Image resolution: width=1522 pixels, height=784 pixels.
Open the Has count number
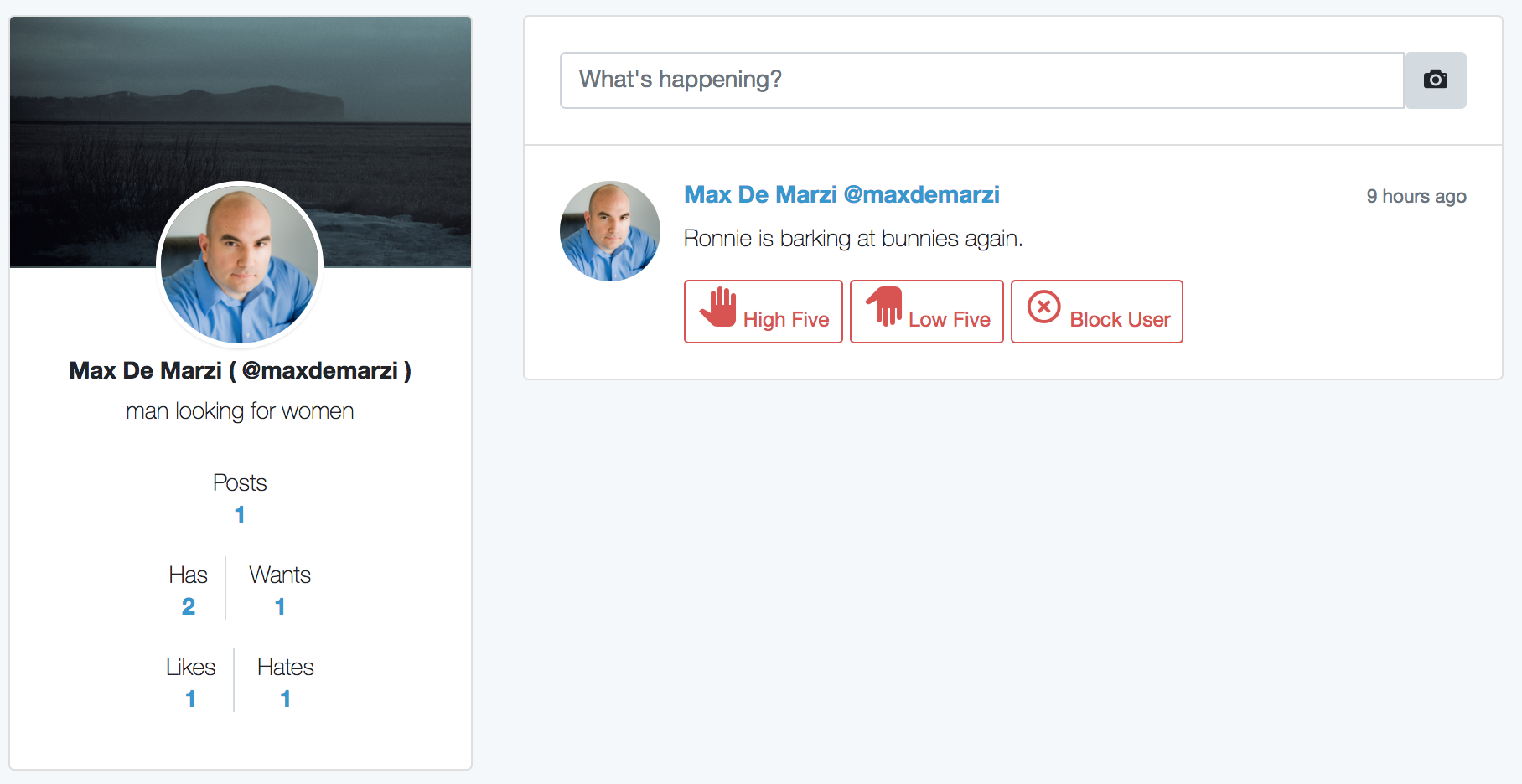coord(189,606)
